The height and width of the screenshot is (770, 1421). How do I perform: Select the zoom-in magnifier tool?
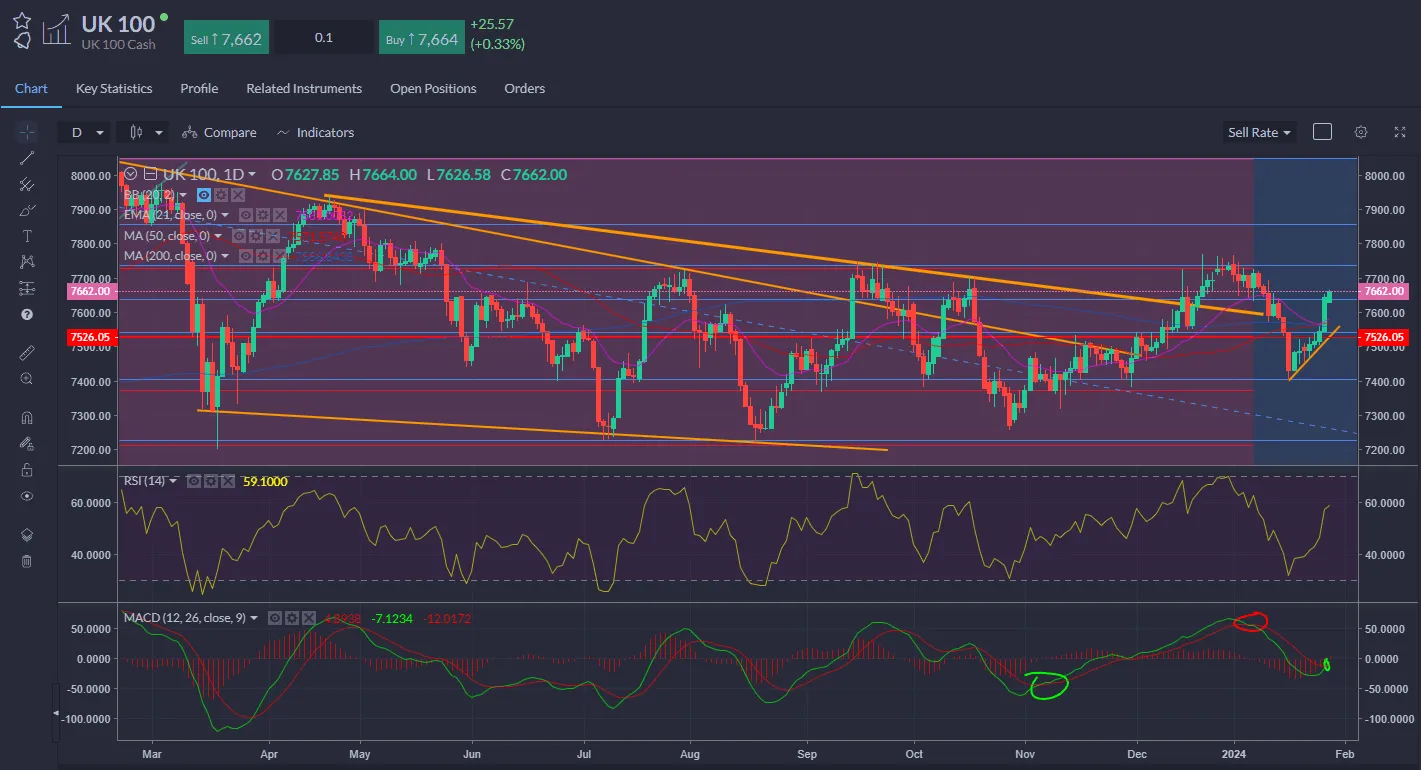[26, 378]
